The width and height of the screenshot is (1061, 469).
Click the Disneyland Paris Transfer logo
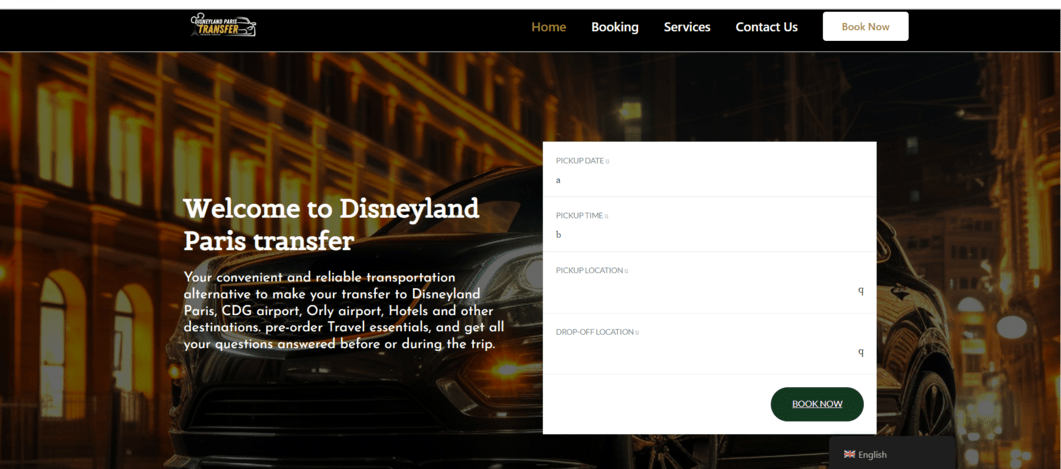[223, 26]
